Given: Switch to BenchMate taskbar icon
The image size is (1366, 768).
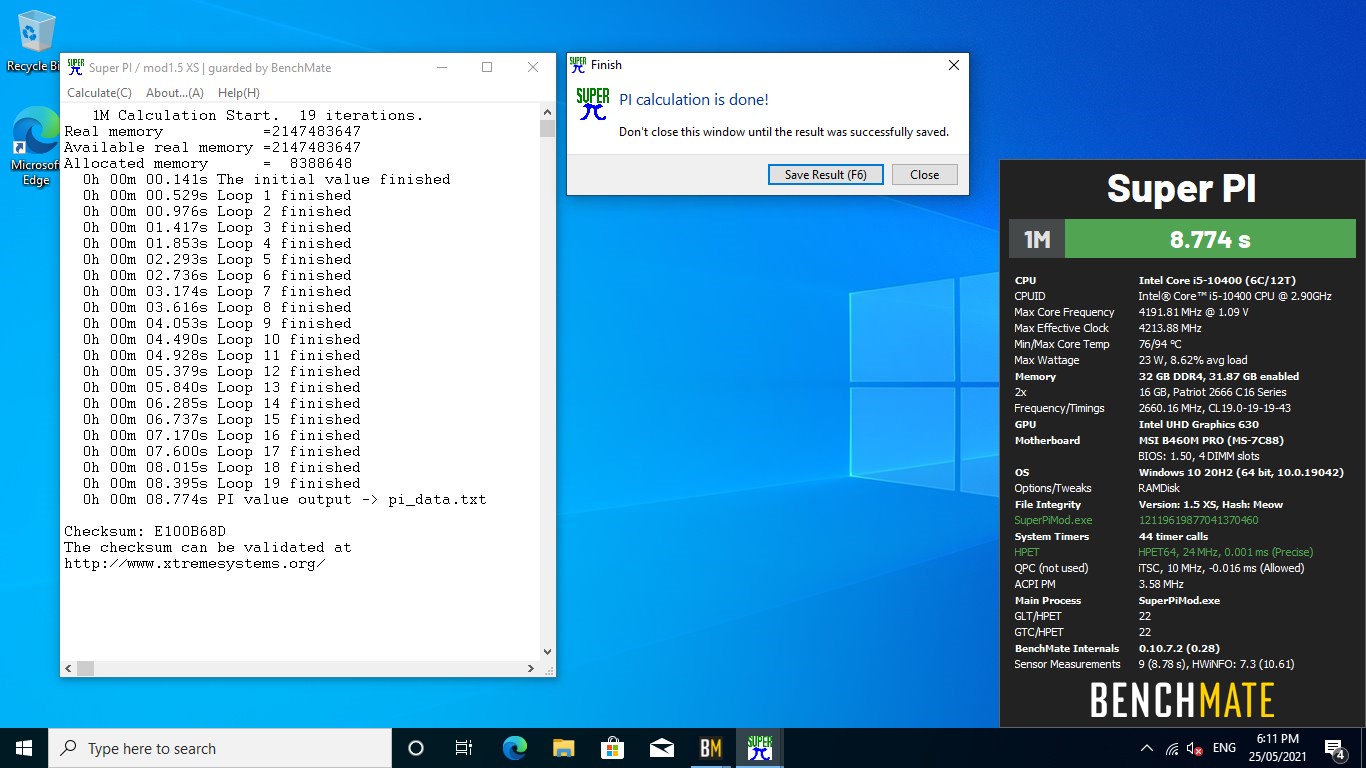Looking at the screenshot, I should (710, 748).
